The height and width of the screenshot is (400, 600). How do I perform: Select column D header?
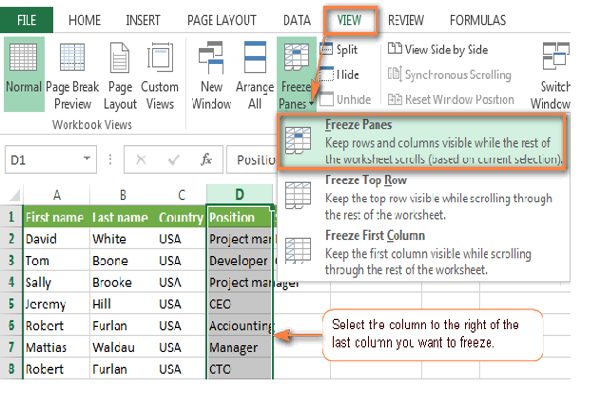(239, 195)
